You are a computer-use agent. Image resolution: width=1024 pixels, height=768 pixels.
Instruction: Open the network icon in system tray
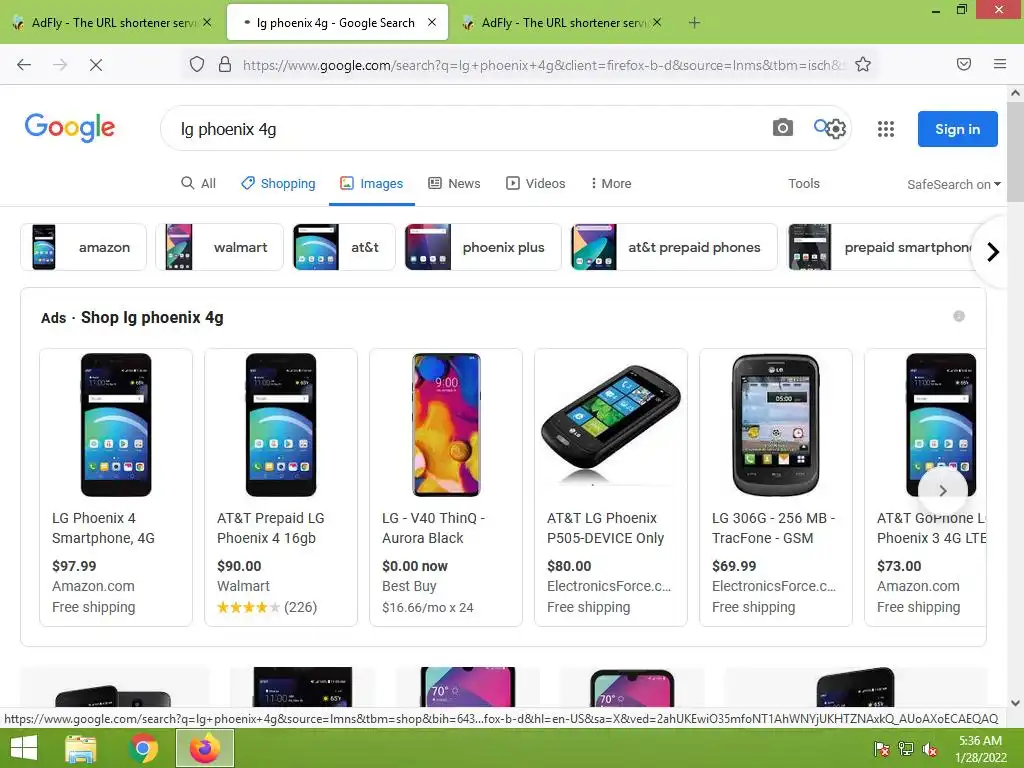click(906, 749)
